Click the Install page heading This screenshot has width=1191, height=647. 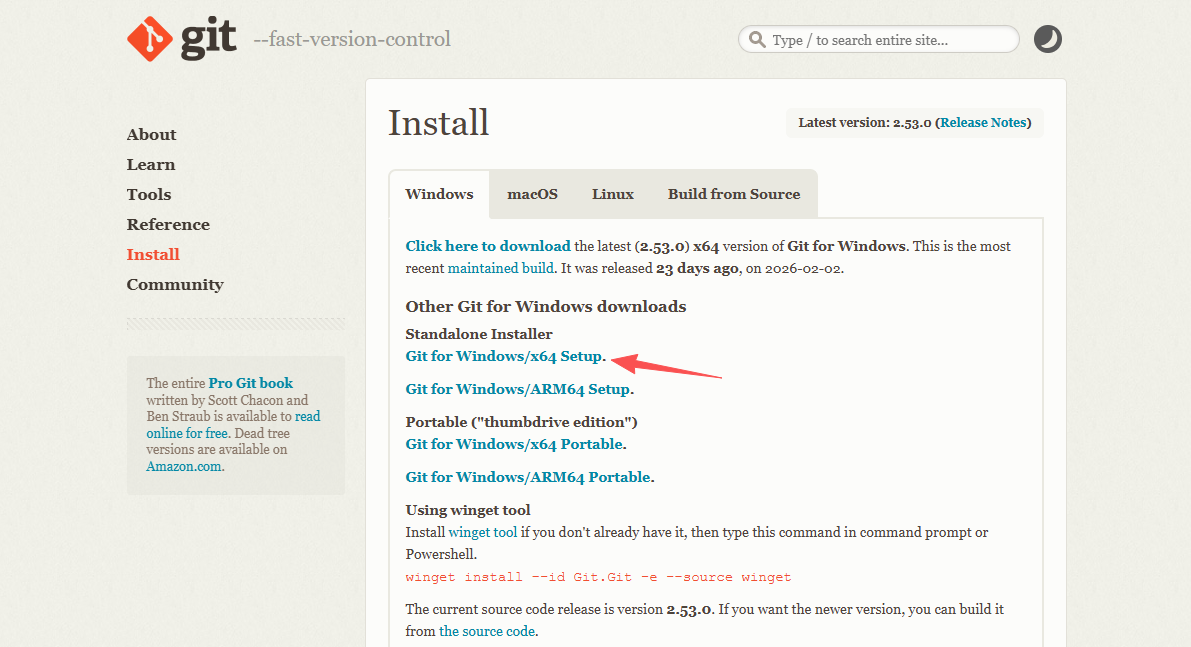pos(438,123)
